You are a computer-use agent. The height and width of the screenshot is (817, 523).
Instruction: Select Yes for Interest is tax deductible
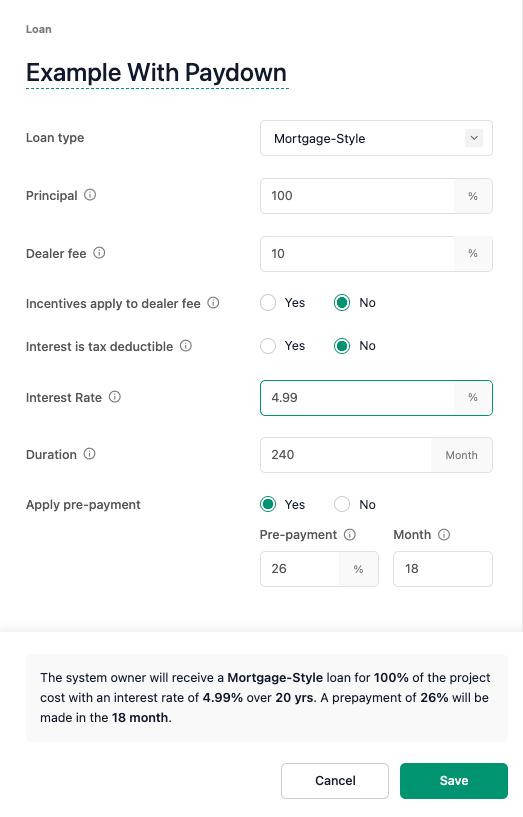(x=268, y=346)
